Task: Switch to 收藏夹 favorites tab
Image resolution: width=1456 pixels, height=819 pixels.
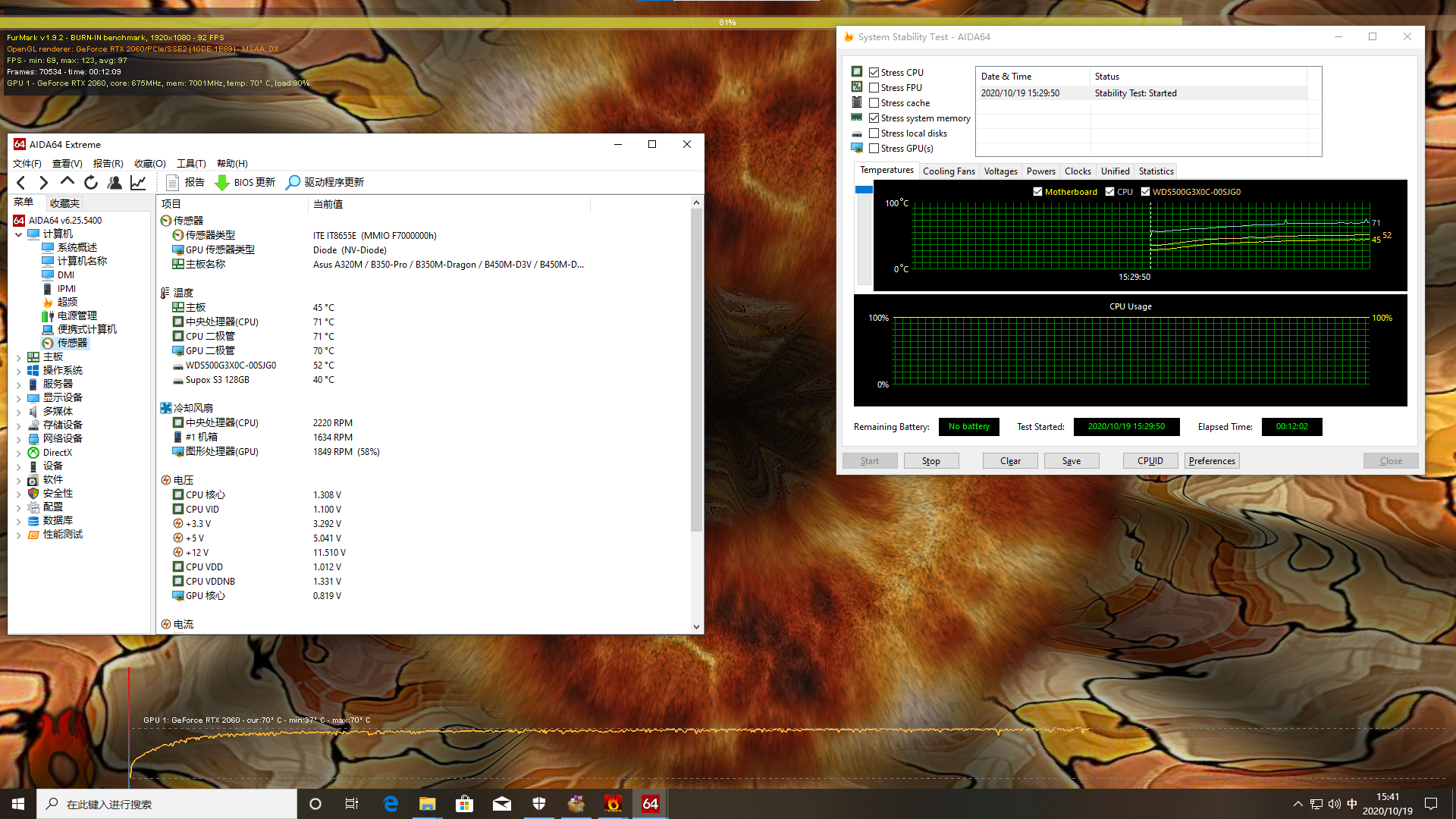Action: (64, 203)
